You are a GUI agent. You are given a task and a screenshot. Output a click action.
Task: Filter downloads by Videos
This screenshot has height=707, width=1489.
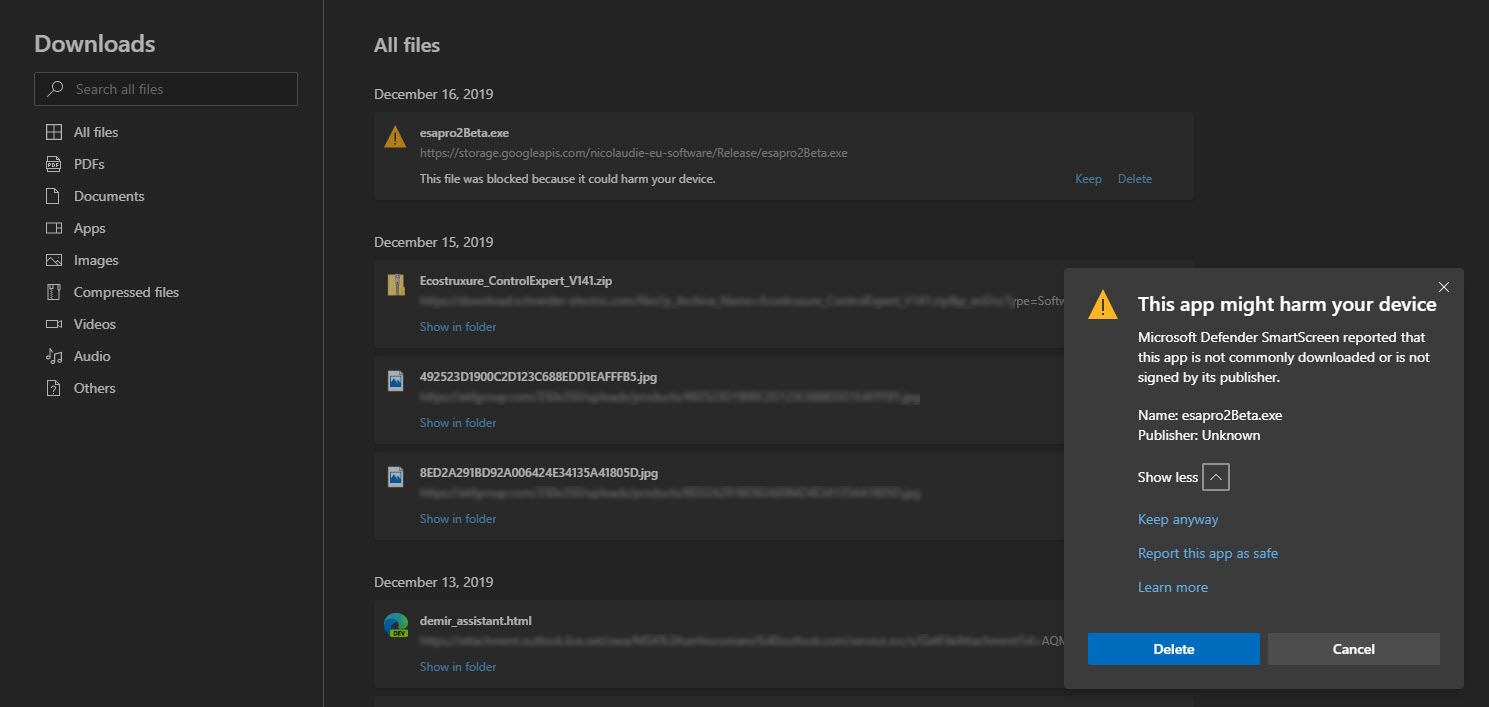tap(95, 324)
